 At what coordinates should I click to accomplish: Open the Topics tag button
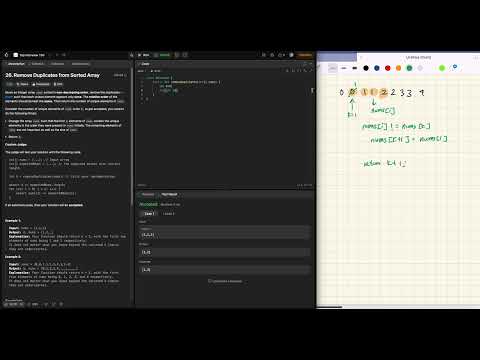coord(23,84)
